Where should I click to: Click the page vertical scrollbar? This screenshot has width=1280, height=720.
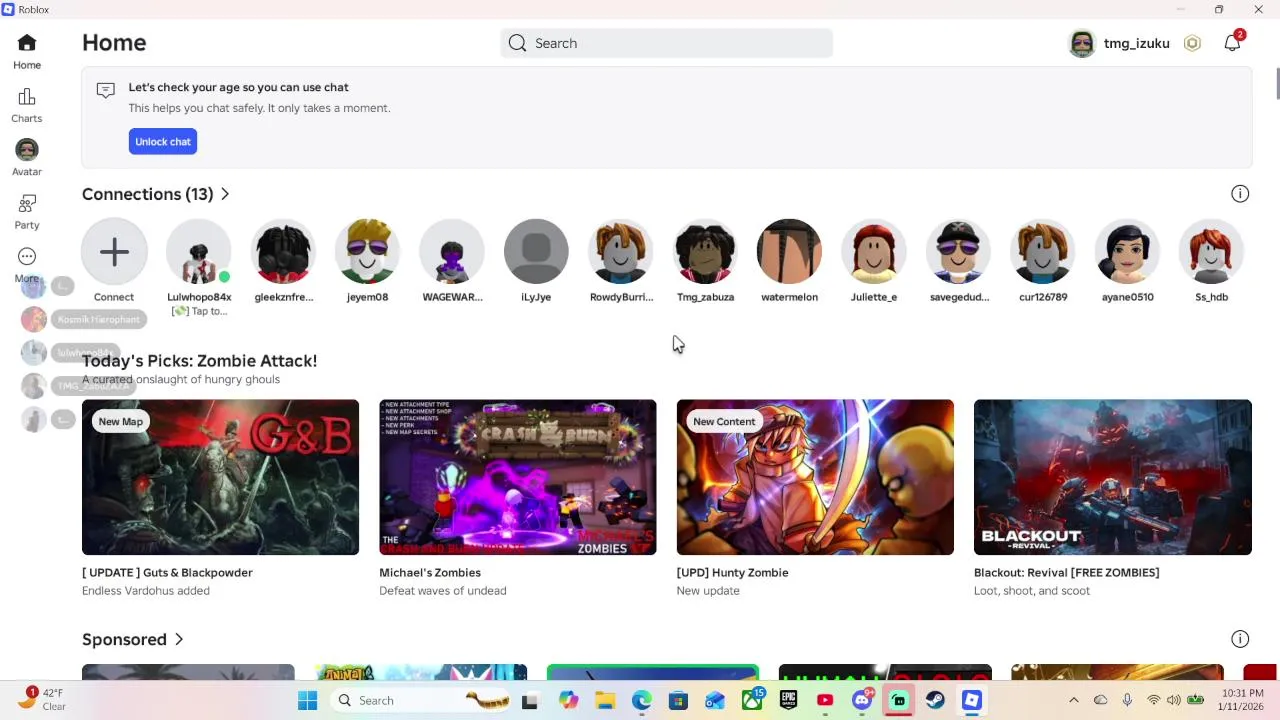1277,85
